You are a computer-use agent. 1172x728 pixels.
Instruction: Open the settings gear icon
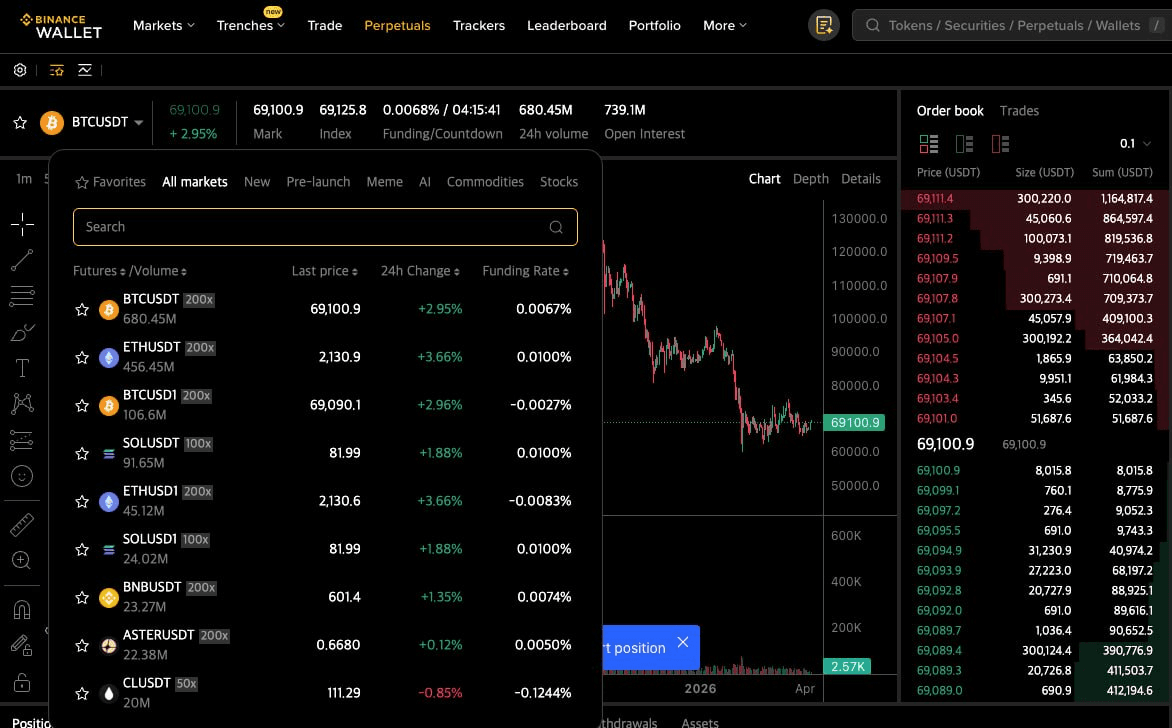pyautogui.click(x=20, y=70)
